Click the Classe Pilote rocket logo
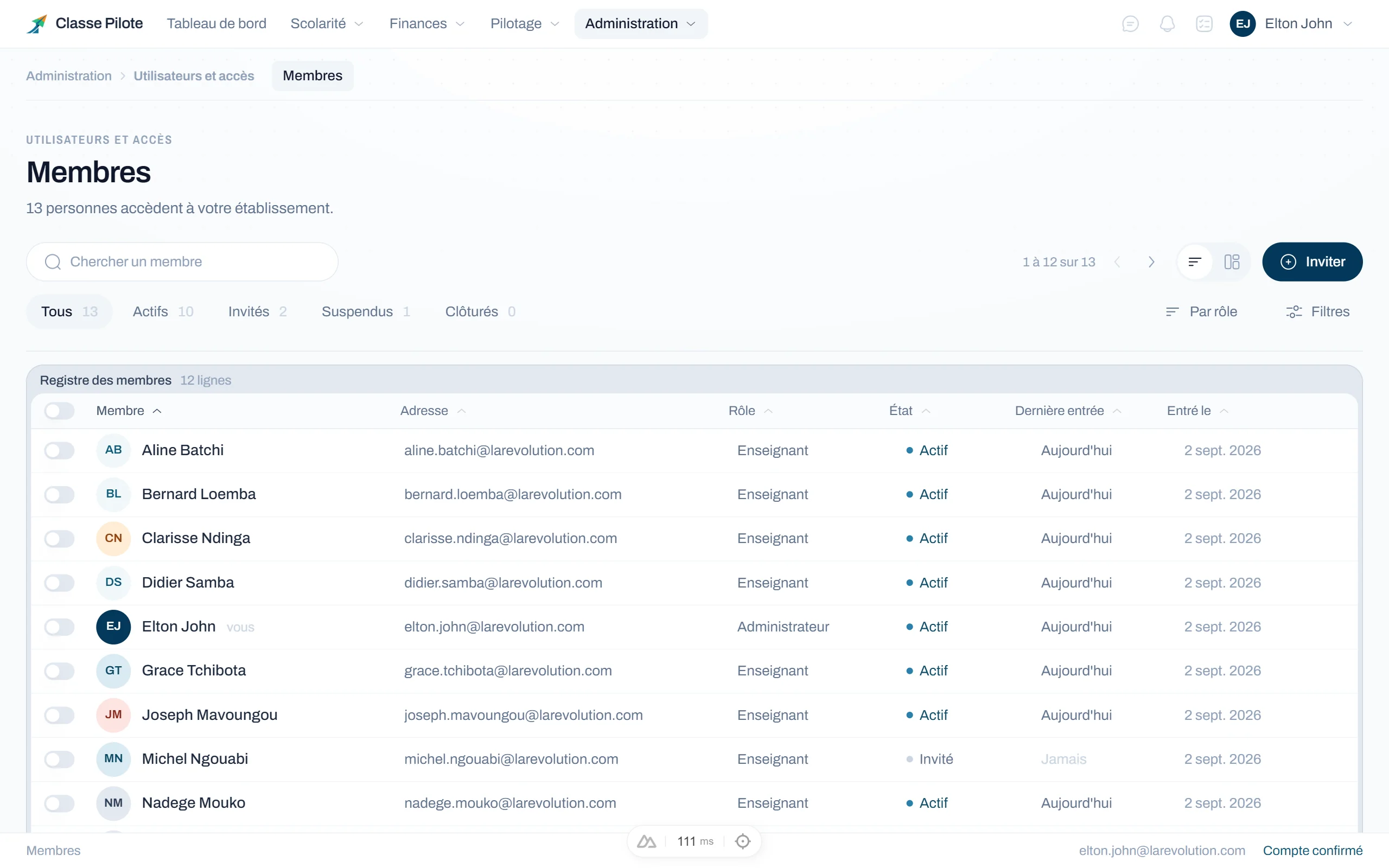This screenshot has height=868, width=1389. click(37, 23)
